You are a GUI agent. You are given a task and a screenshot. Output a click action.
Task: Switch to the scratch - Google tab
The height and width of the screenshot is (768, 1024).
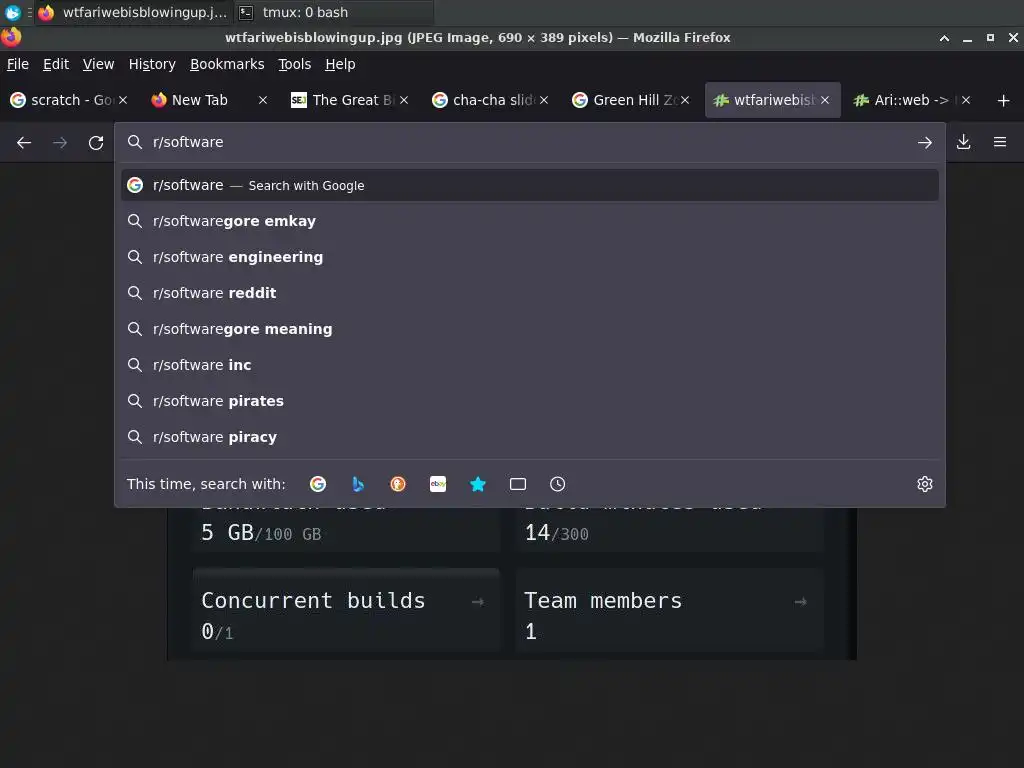[x=69, y=100]
